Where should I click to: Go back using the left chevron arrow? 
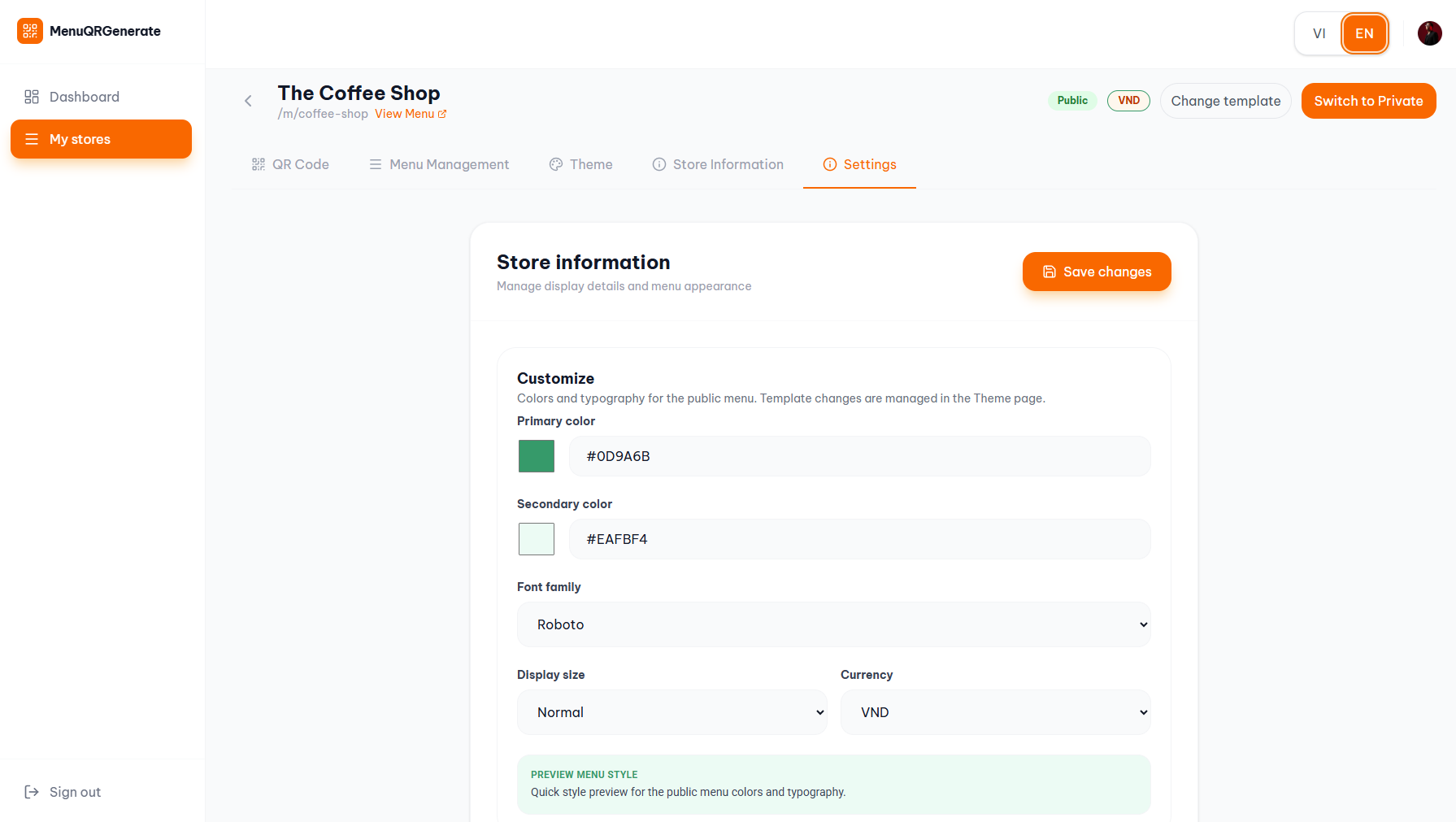(x=248, y=101)
